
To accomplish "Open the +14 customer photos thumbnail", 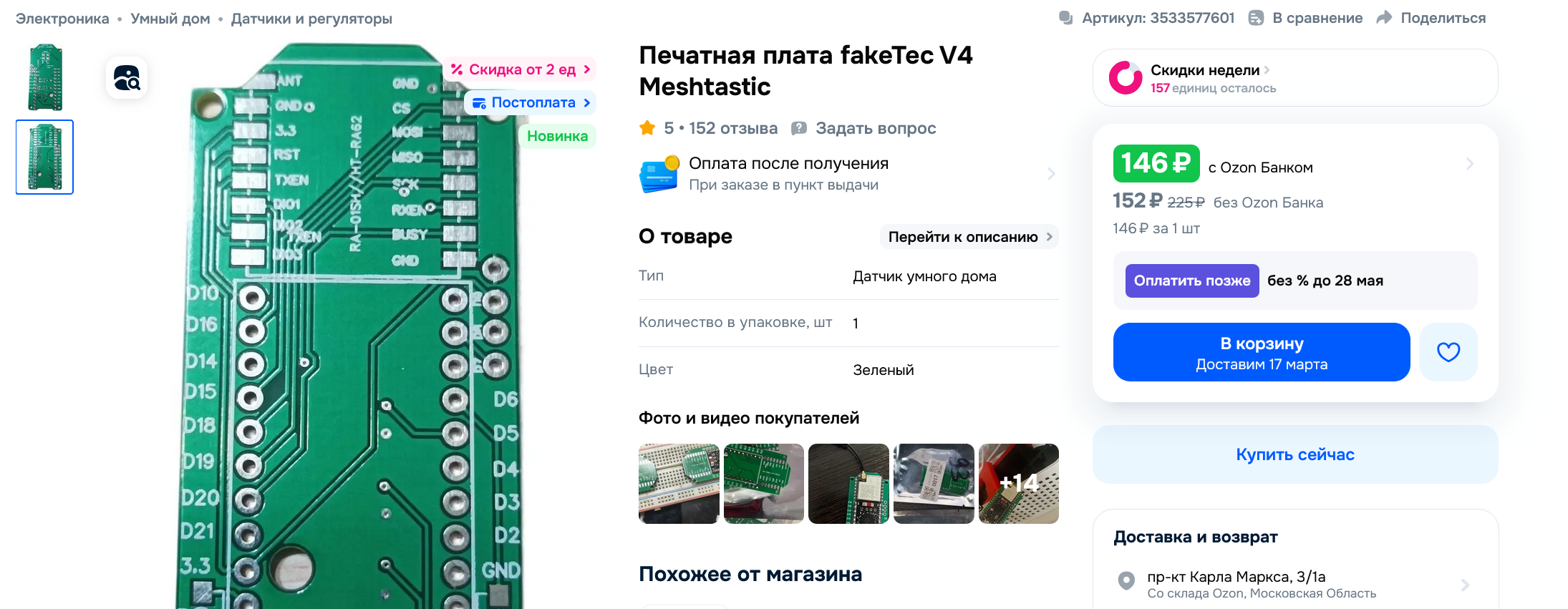I will coord(1018,484).
